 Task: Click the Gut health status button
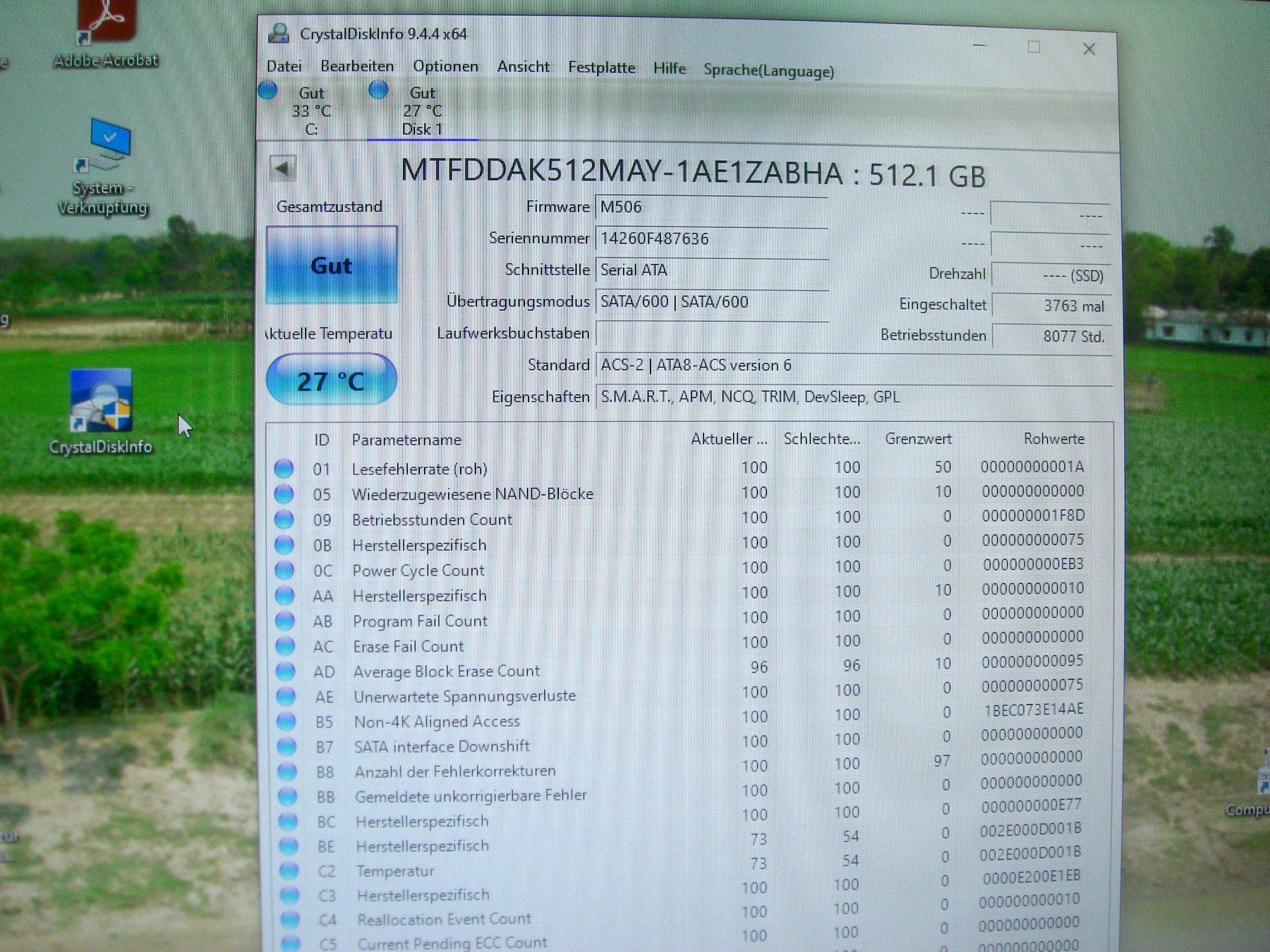pyautogui.click(x=332, y=265)
